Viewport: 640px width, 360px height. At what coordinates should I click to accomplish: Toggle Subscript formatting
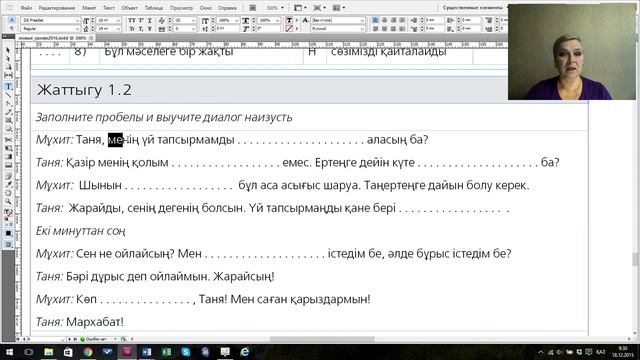click(140, 29)
